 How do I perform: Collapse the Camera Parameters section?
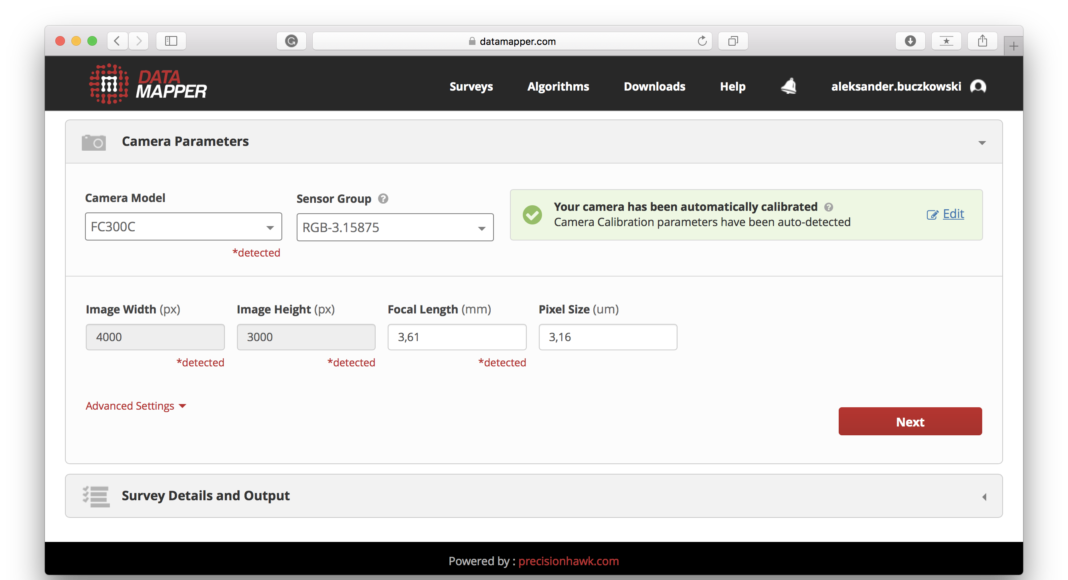pyautogui.click(x=982, y=143)
